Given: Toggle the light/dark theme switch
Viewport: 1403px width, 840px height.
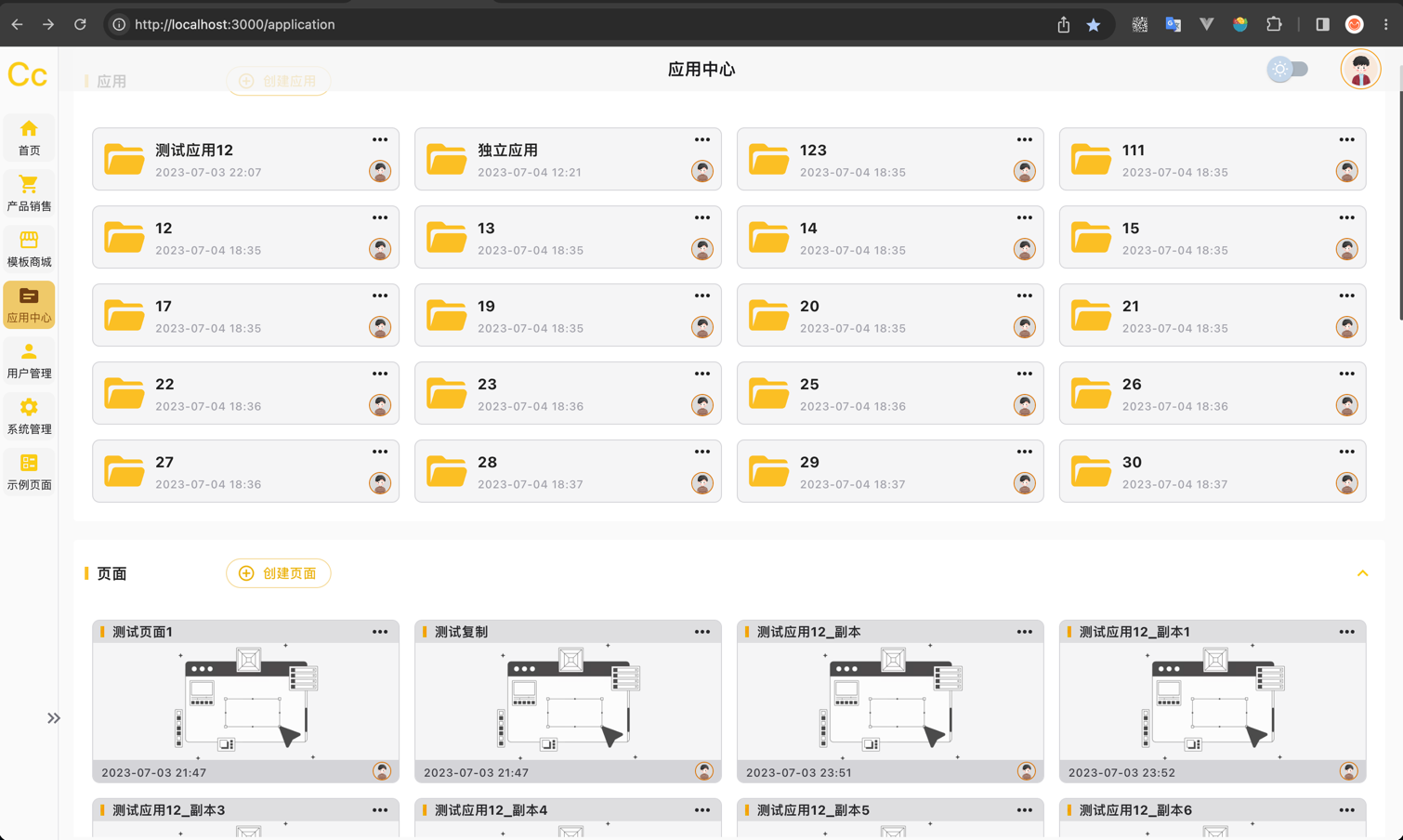Looking at the screenshot, I should pos(1288,70).
